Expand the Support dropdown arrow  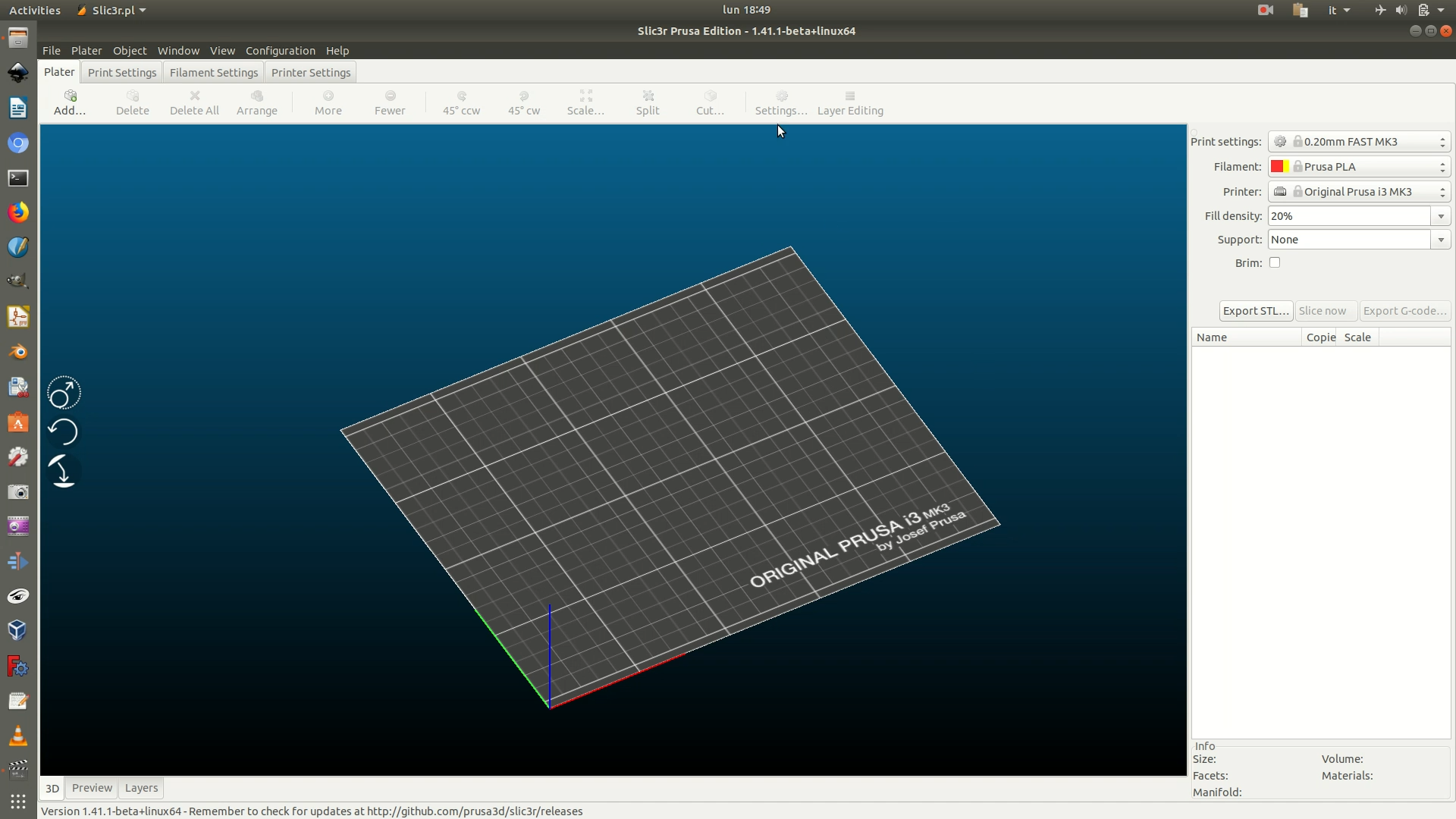pyautogui.click(x=1441, y=240)
